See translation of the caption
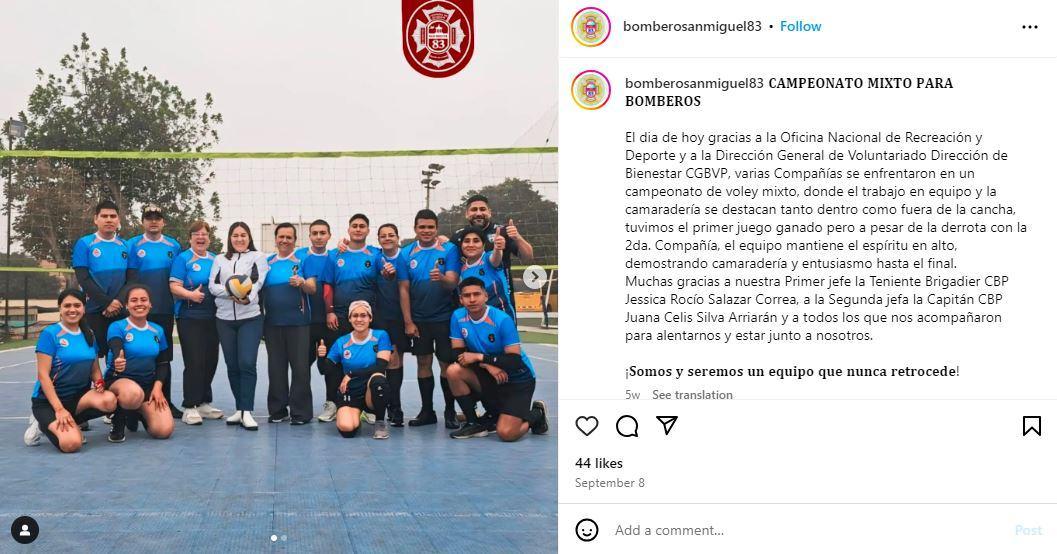The width and height of the screenshot is (1057, 554). [x=692, y=394]
